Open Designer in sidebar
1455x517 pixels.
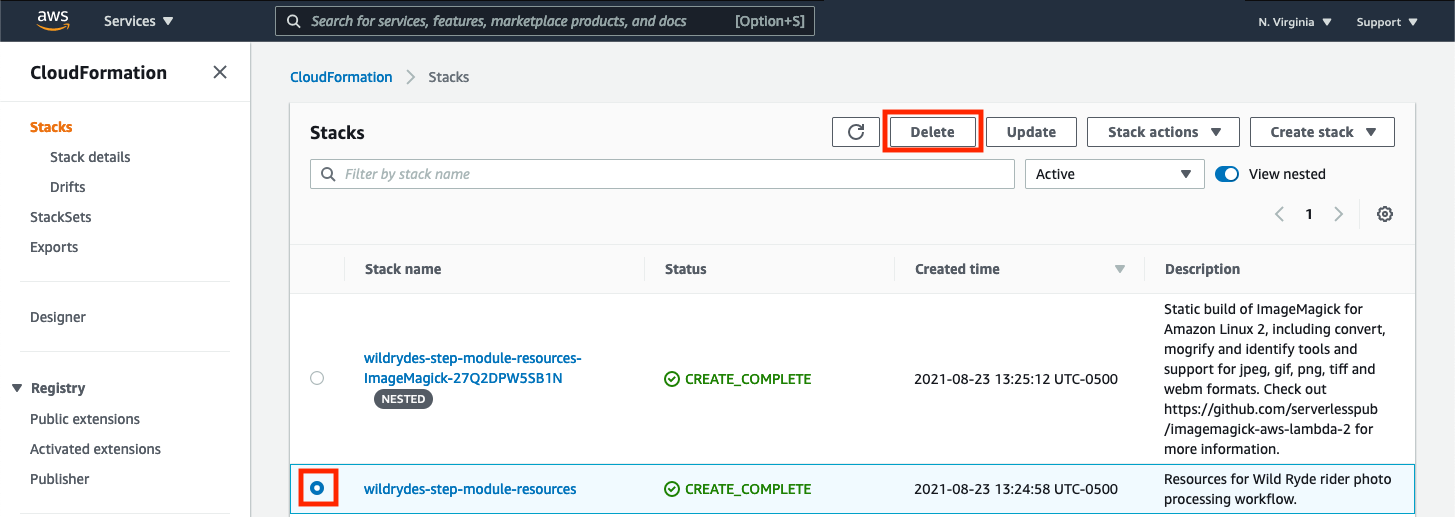[x=58, y=317]
